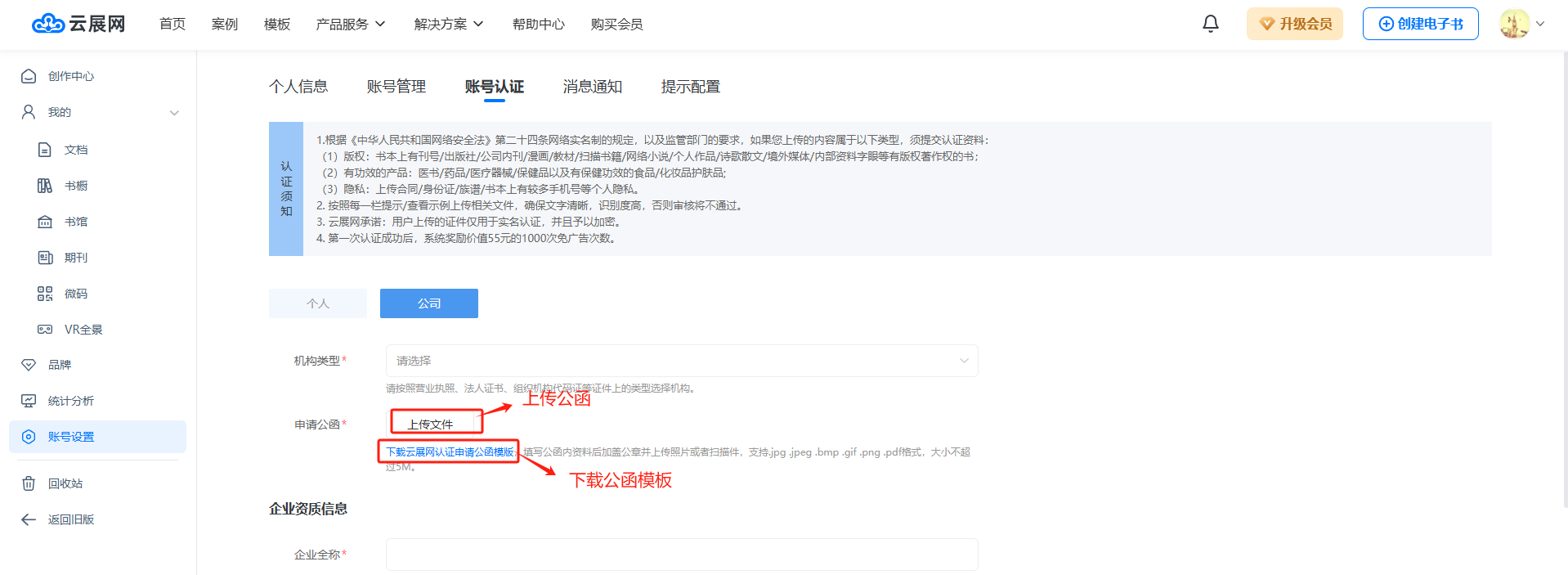This screenshot has width=1568, height=575.
Task: Select the 书馆 library icon
Action: pyautogui.click(x=45, y=222)
